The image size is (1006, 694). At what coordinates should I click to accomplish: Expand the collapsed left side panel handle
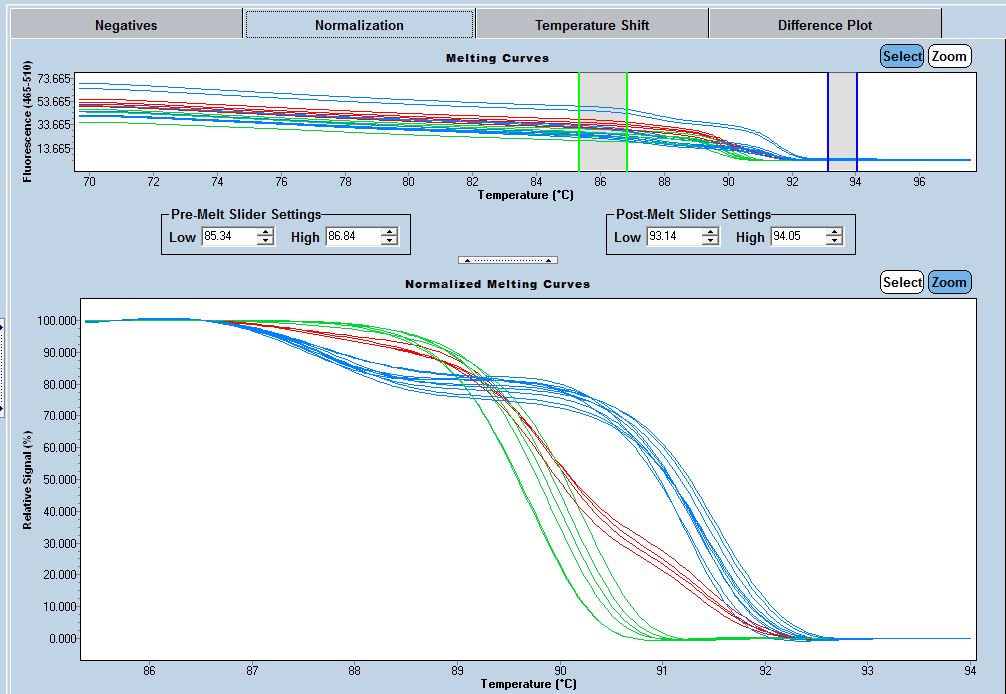click(x=3, y=365)
